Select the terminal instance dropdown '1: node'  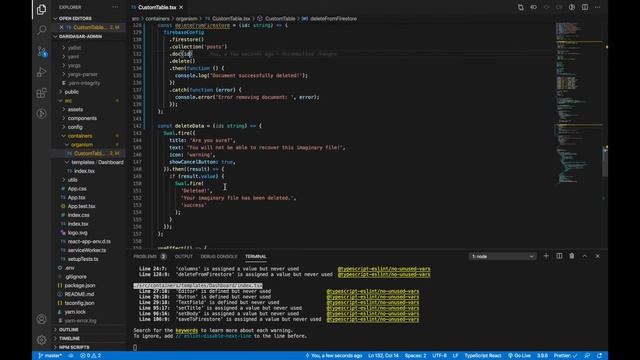502,256
